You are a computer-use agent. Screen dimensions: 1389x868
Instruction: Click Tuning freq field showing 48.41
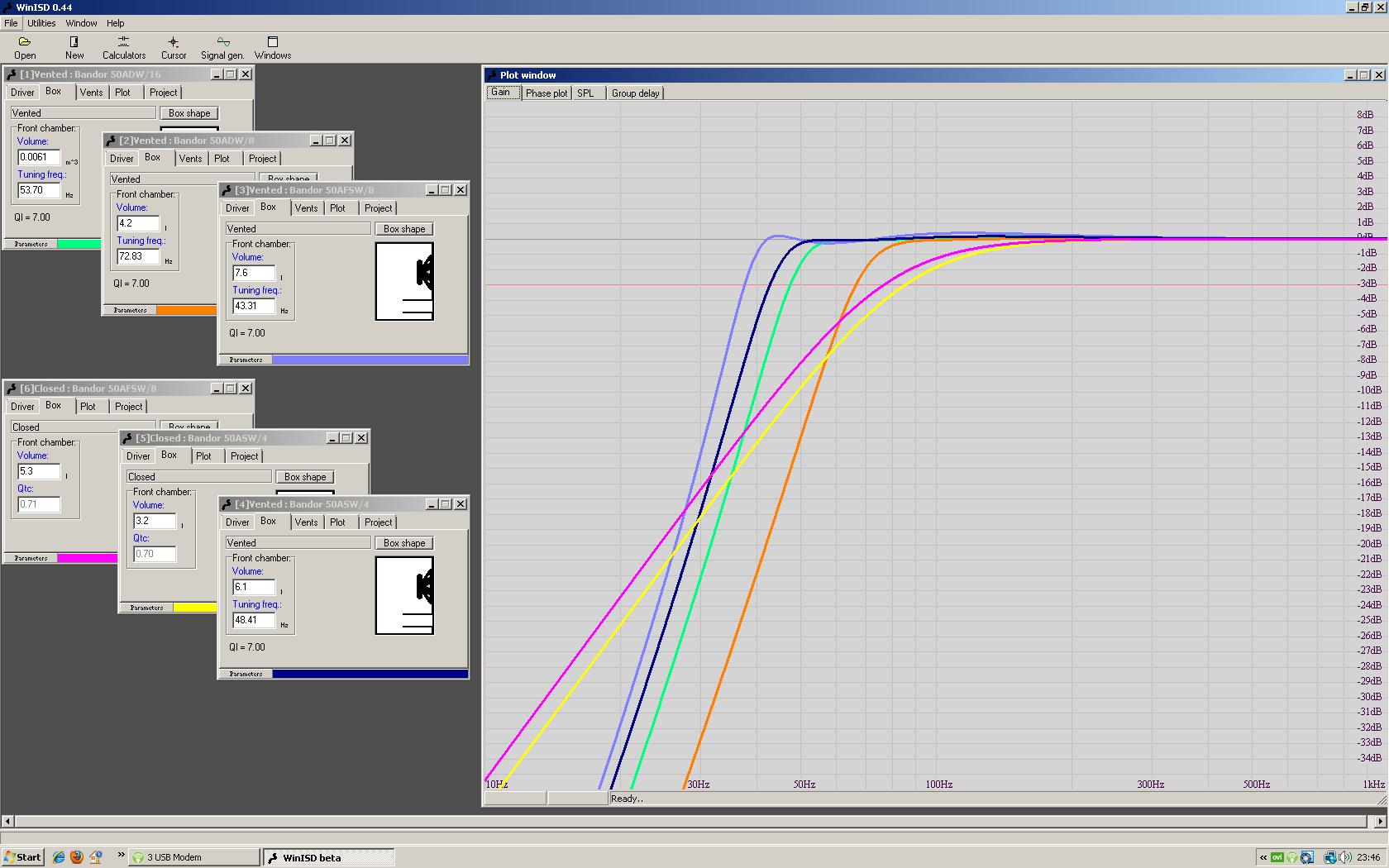click(x=254, y=620)
